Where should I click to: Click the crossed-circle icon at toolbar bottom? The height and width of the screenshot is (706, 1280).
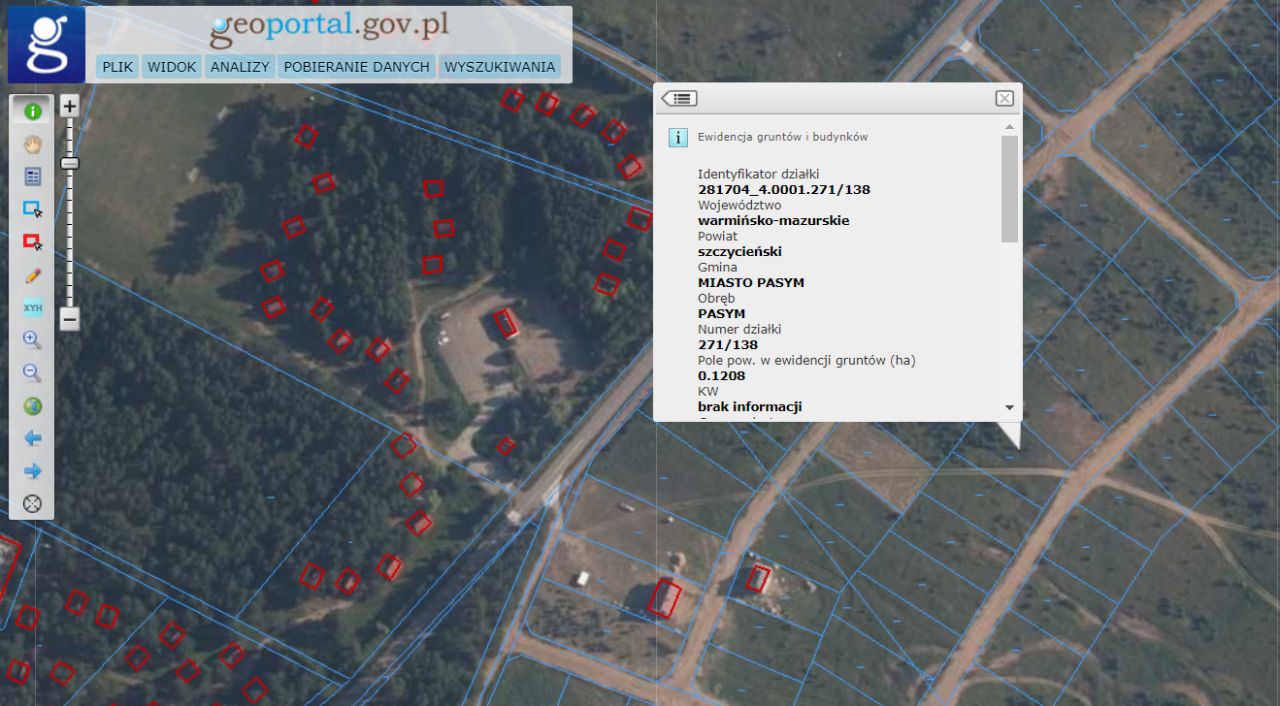(32, 503)
